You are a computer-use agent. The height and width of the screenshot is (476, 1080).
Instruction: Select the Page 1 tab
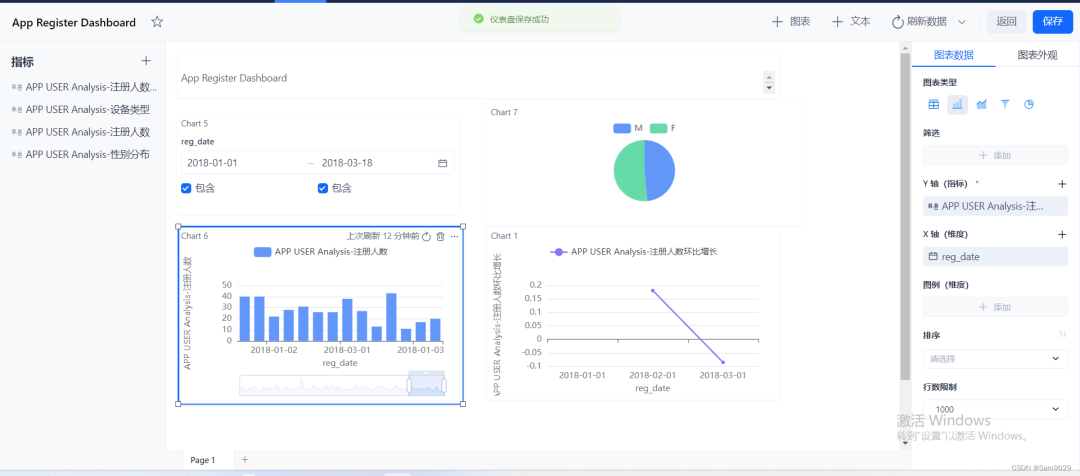pyautogui.click(x=202, y=459)
